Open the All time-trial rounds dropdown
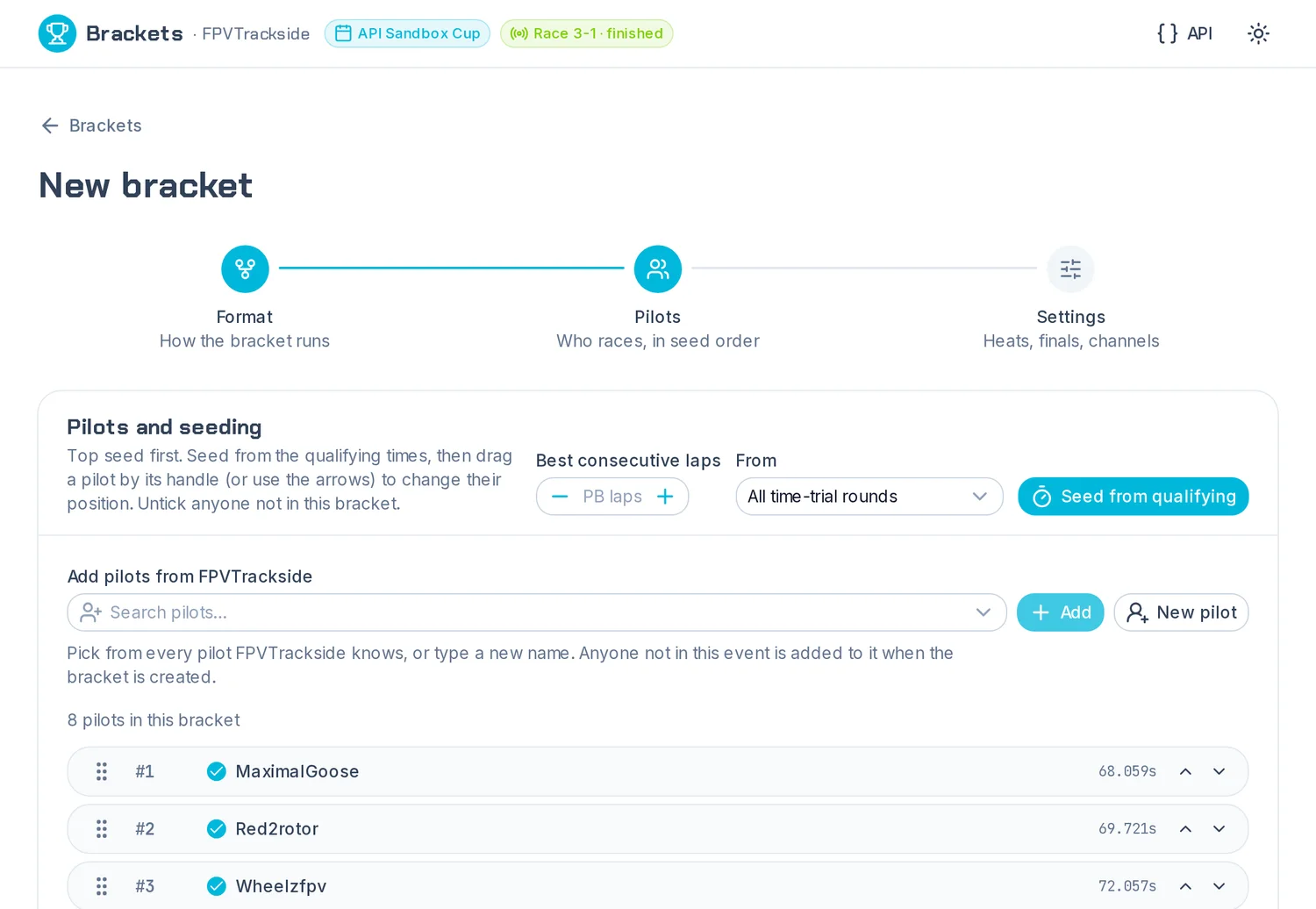 click(x=869, y=497)
